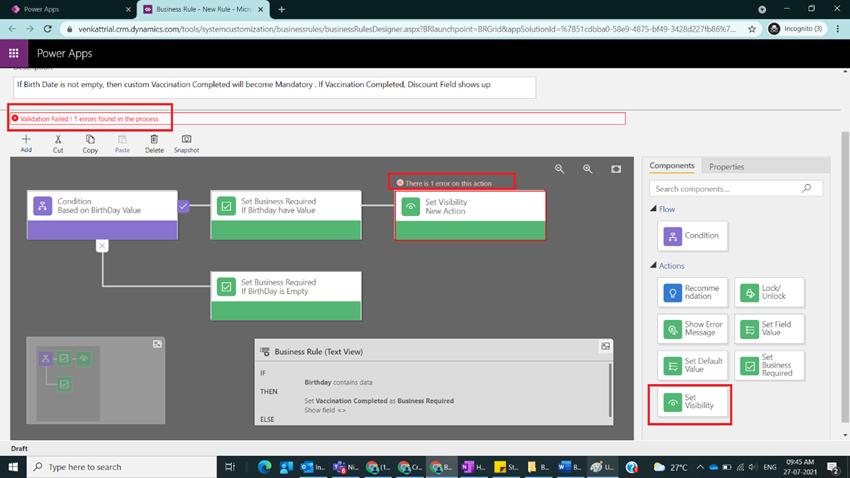Collapse the minimap panel
Image resolution: width=850 pixels, height=478 pixels.
pos(157,344)
